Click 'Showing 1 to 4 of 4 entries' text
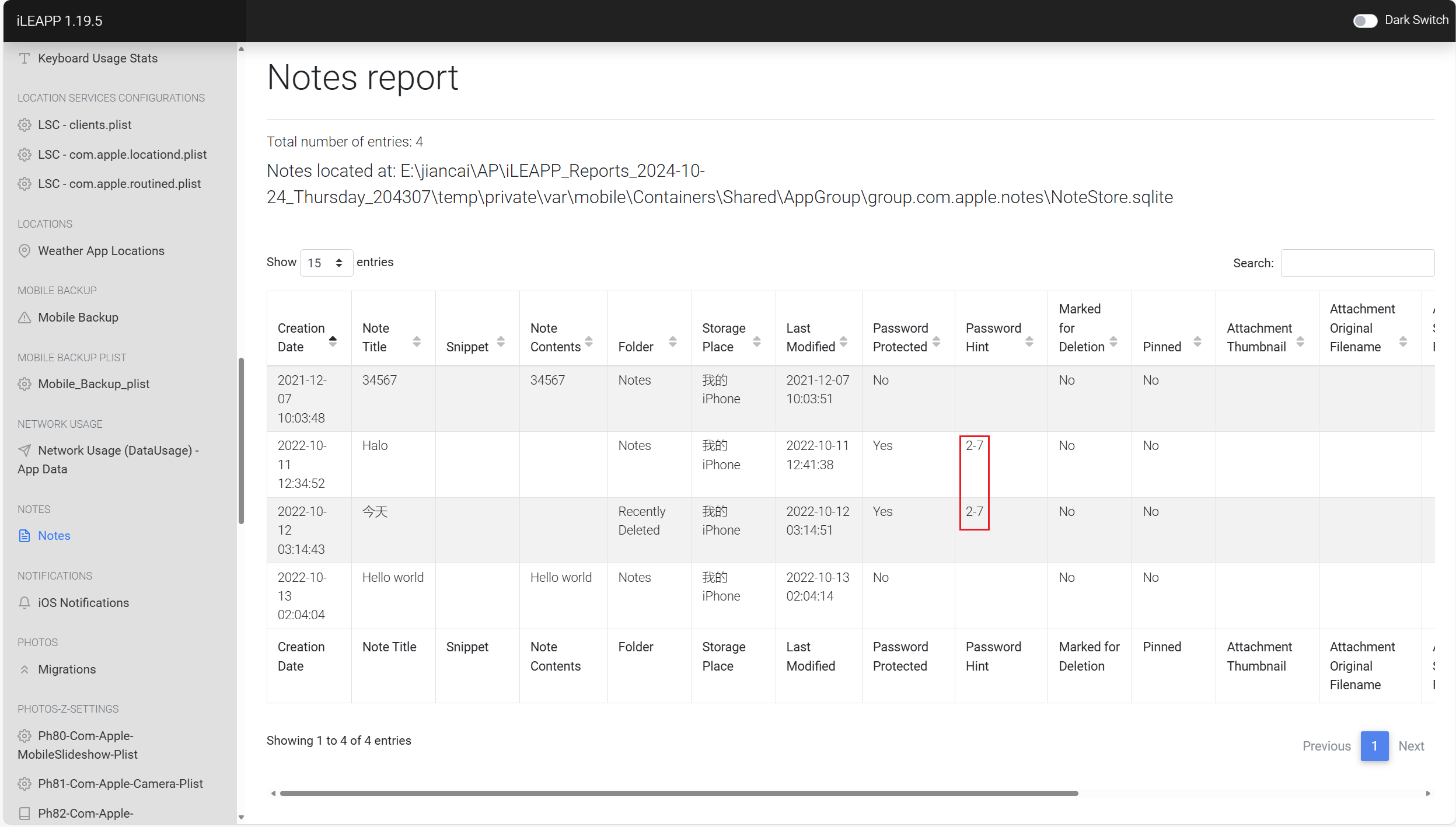Image resolution: width=1456 pixels, height=827 pixels. click(339, 741)
